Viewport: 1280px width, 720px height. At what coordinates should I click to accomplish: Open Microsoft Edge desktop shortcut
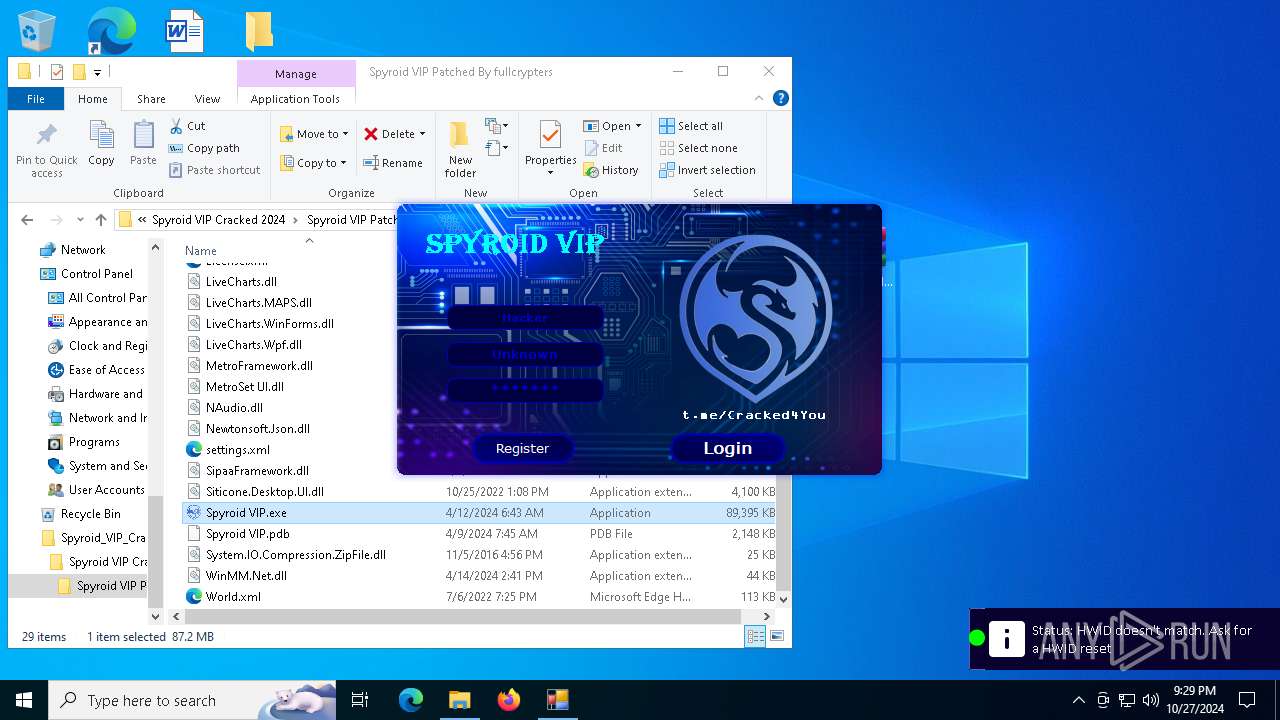tap(111, 31)
